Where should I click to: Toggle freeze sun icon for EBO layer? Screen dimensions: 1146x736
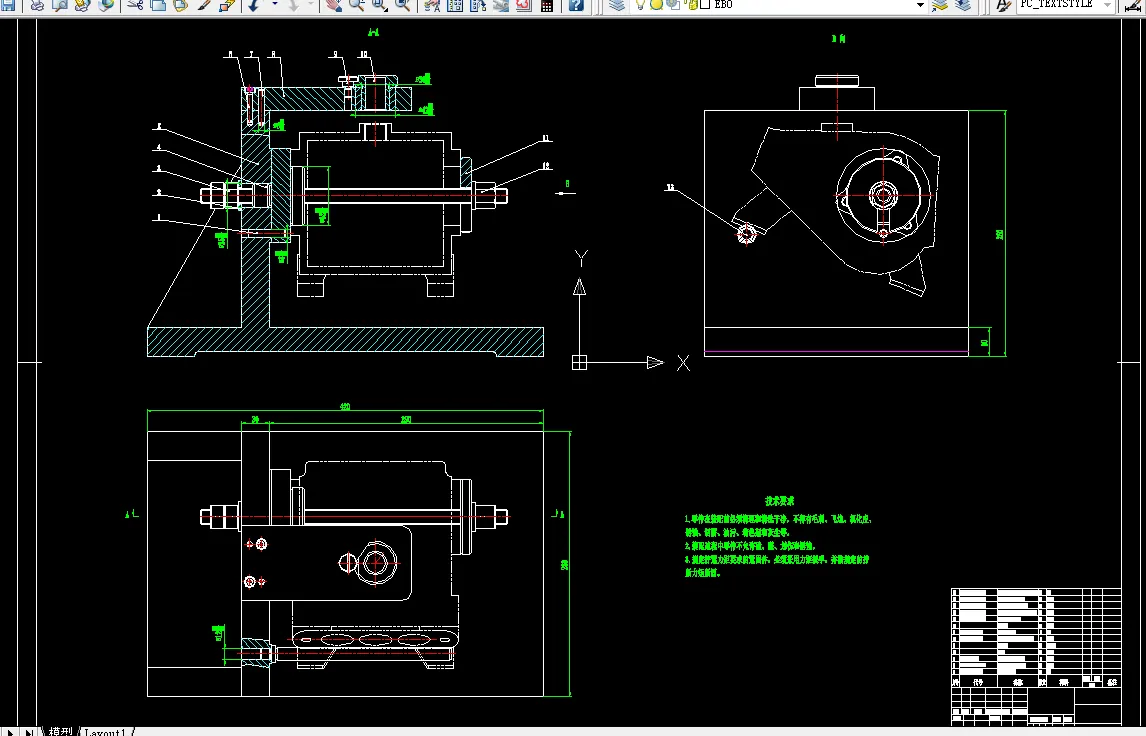[x=657, y=5]
